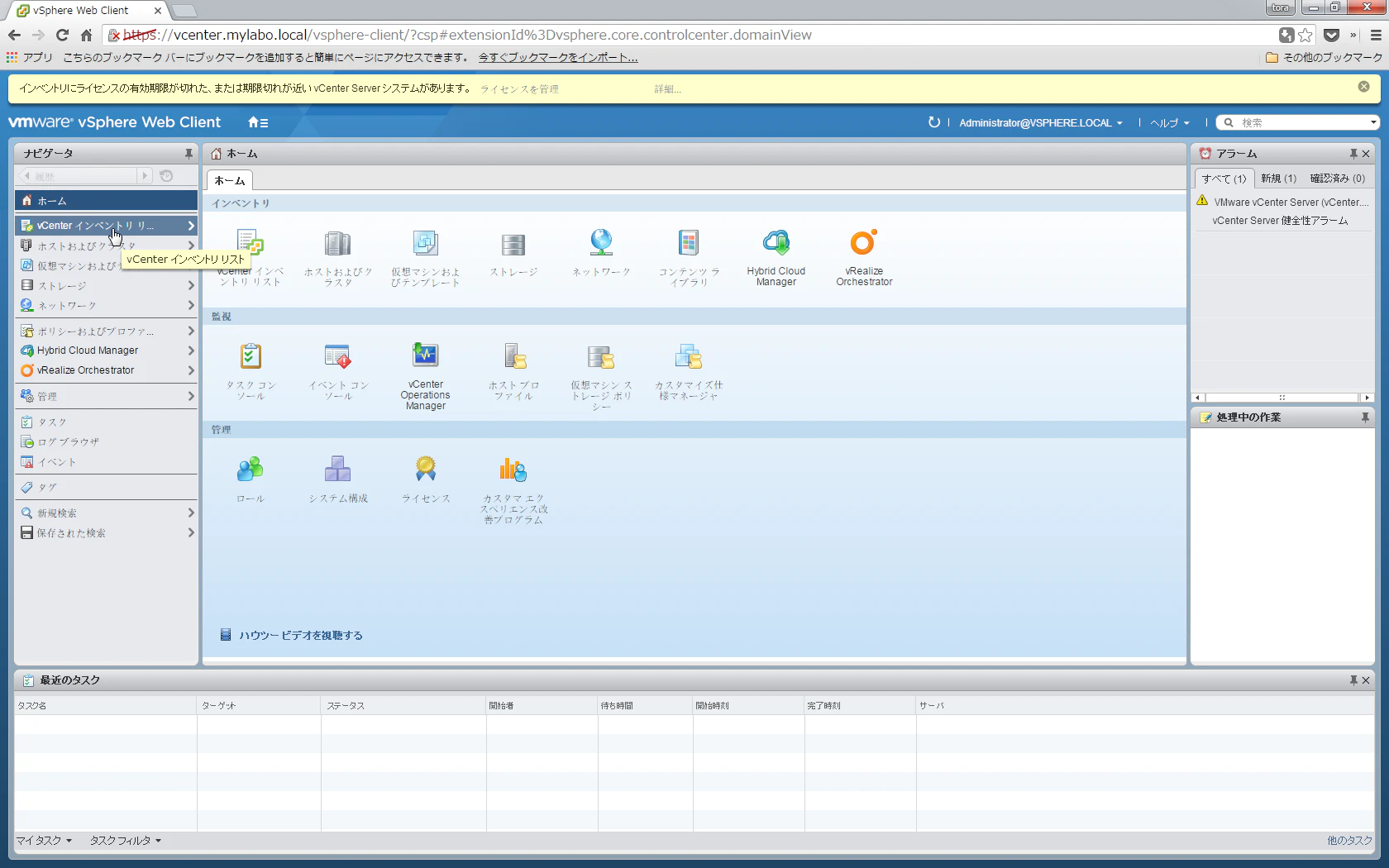Open the Task Console icon
This screenshot has height=868, width=1389.
tap(250, 356)
